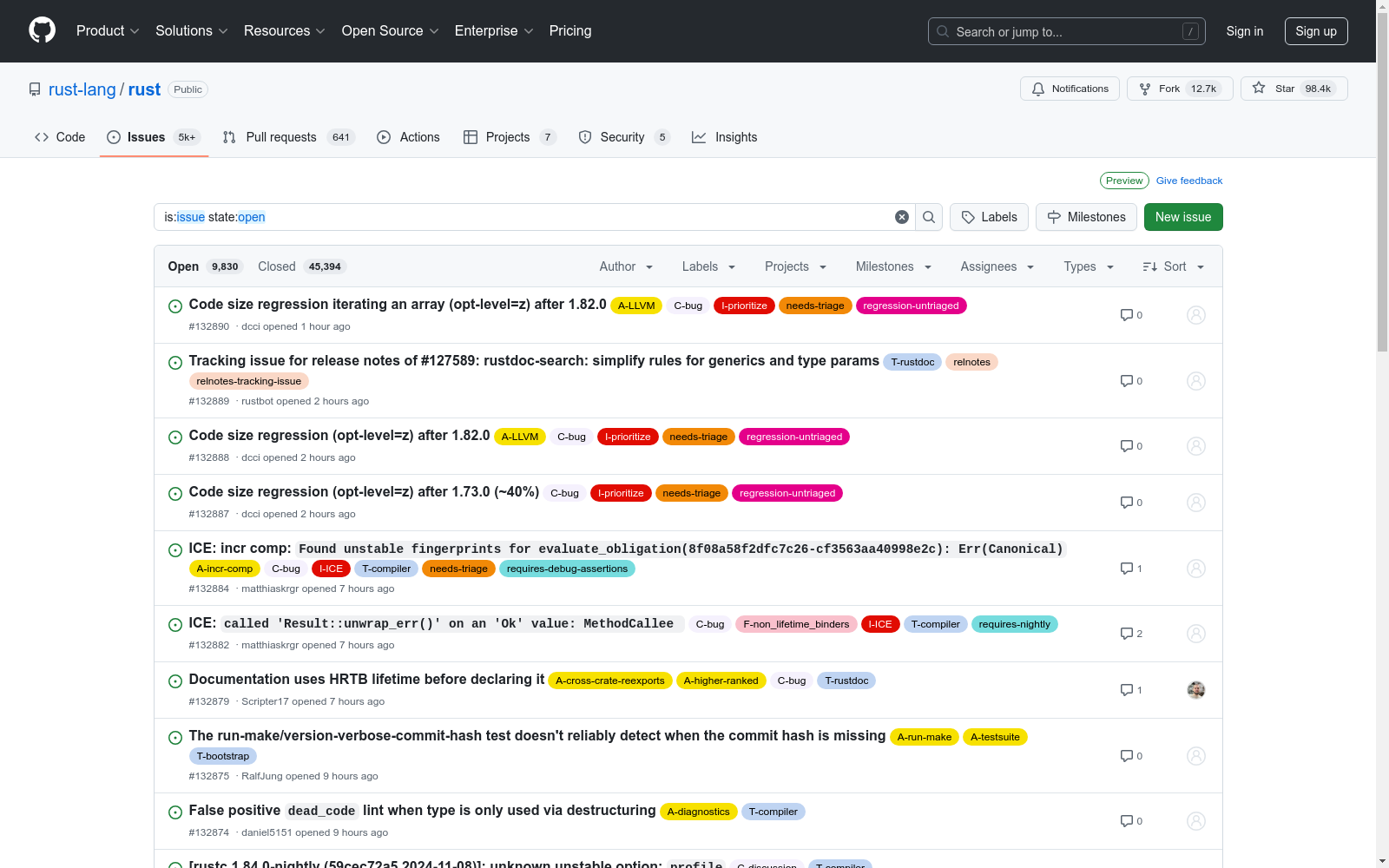Click the open-issue status icon for #132879
This screenshot has height=868, width=1389.
tap(174, 681)
